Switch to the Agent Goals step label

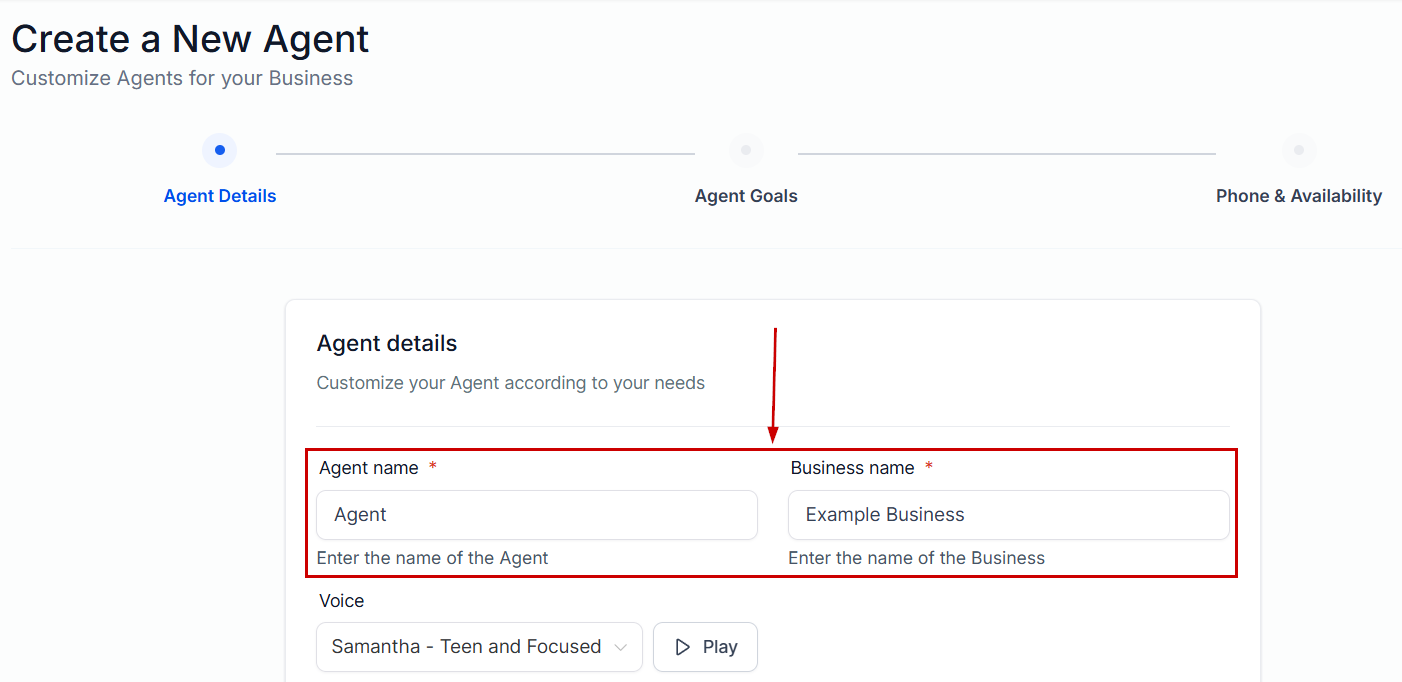coord(746,196)
